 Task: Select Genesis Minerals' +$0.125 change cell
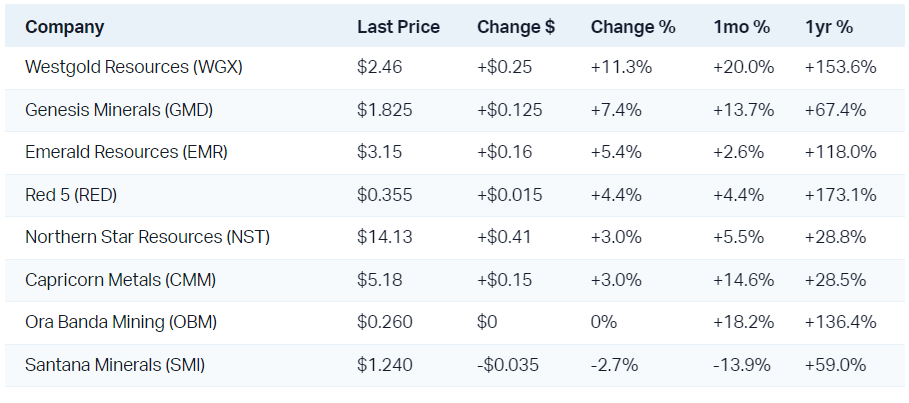510,110
